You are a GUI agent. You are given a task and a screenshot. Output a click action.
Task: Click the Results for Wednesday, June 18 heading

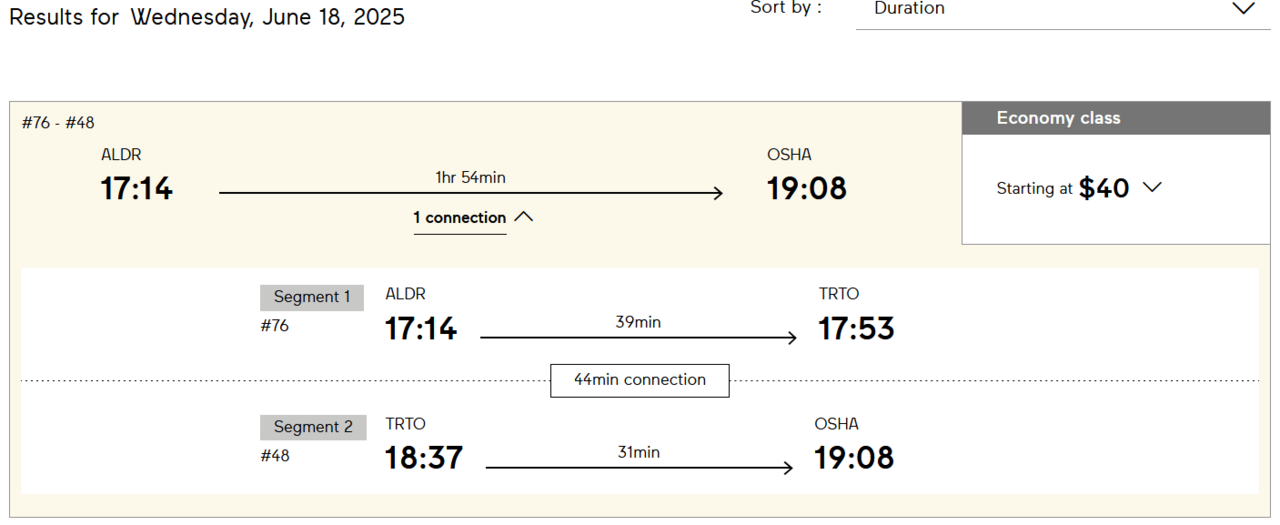(207, 17)
